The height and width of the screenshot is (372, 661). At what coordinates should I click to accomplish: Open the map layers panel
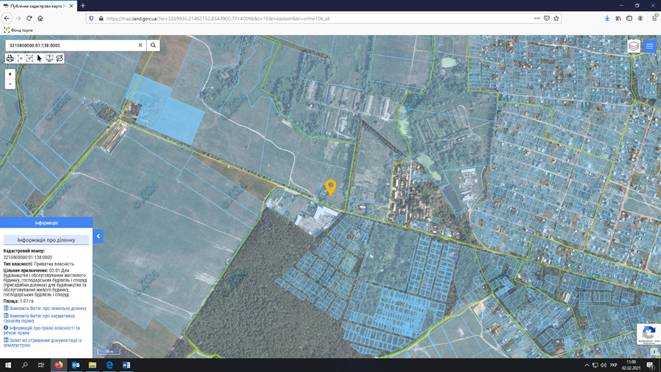tap(634, 46)
